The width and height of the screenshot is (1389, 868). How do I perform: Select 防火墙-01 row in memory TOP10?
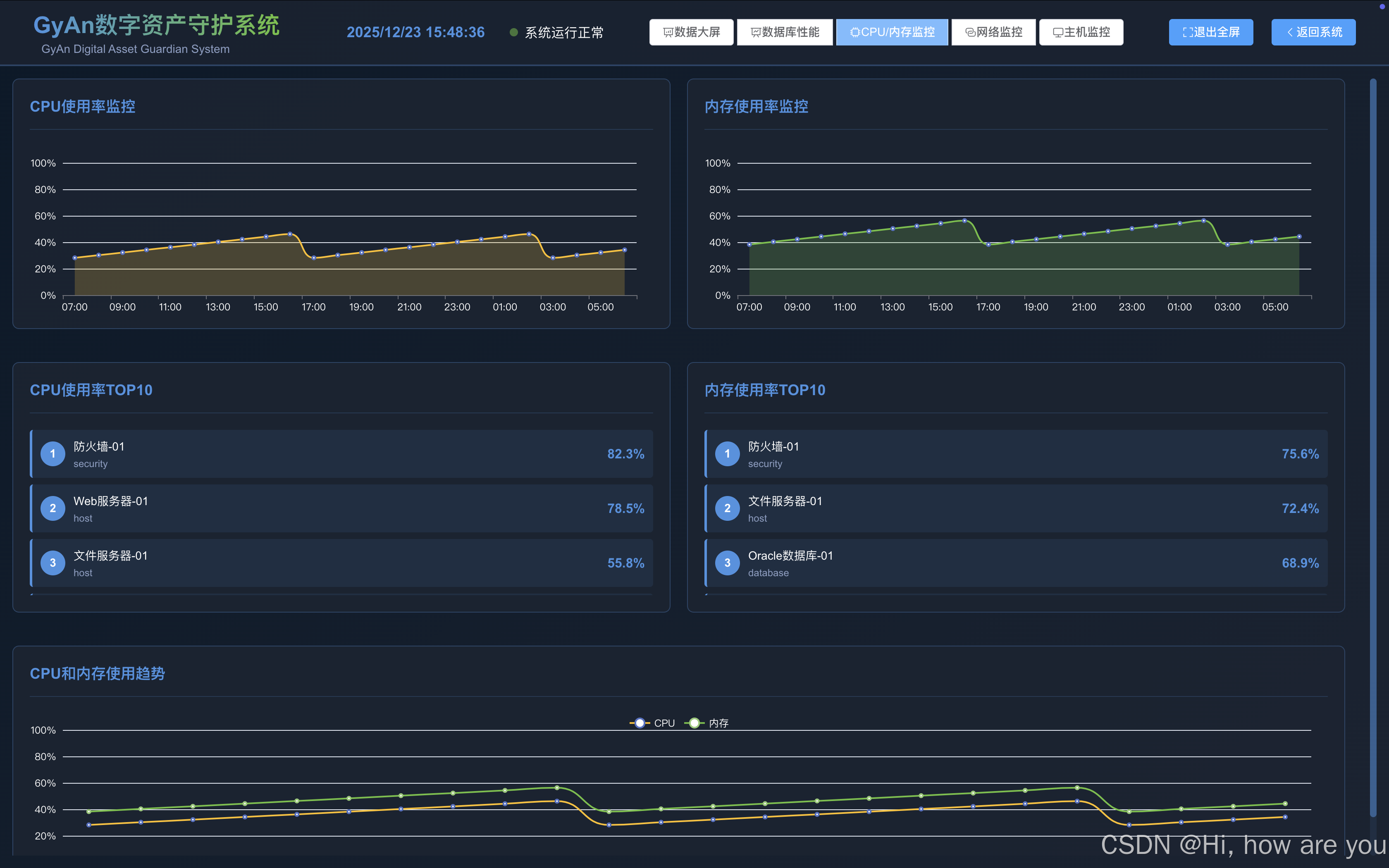tap(1016, 453)
